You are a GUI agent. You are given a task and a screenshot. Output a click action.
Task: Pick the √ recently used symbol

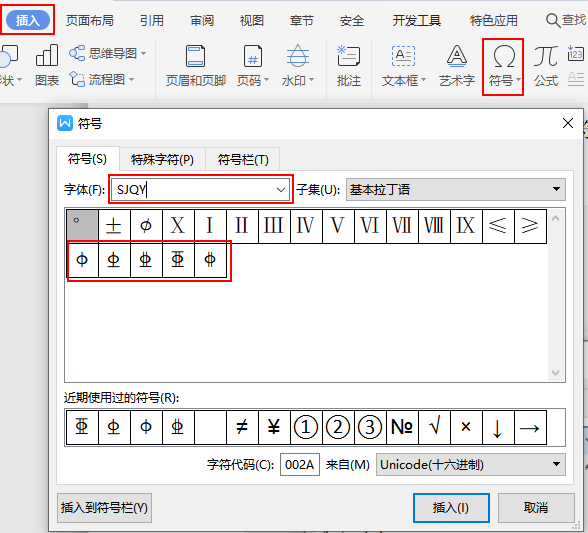[434, 427]
